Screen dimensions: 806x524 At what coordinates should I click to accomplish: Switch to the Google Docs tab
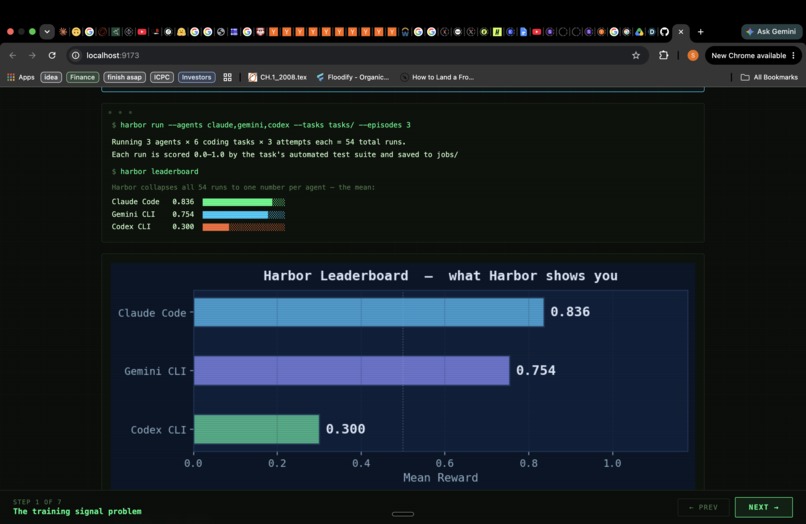click(523, 32)
